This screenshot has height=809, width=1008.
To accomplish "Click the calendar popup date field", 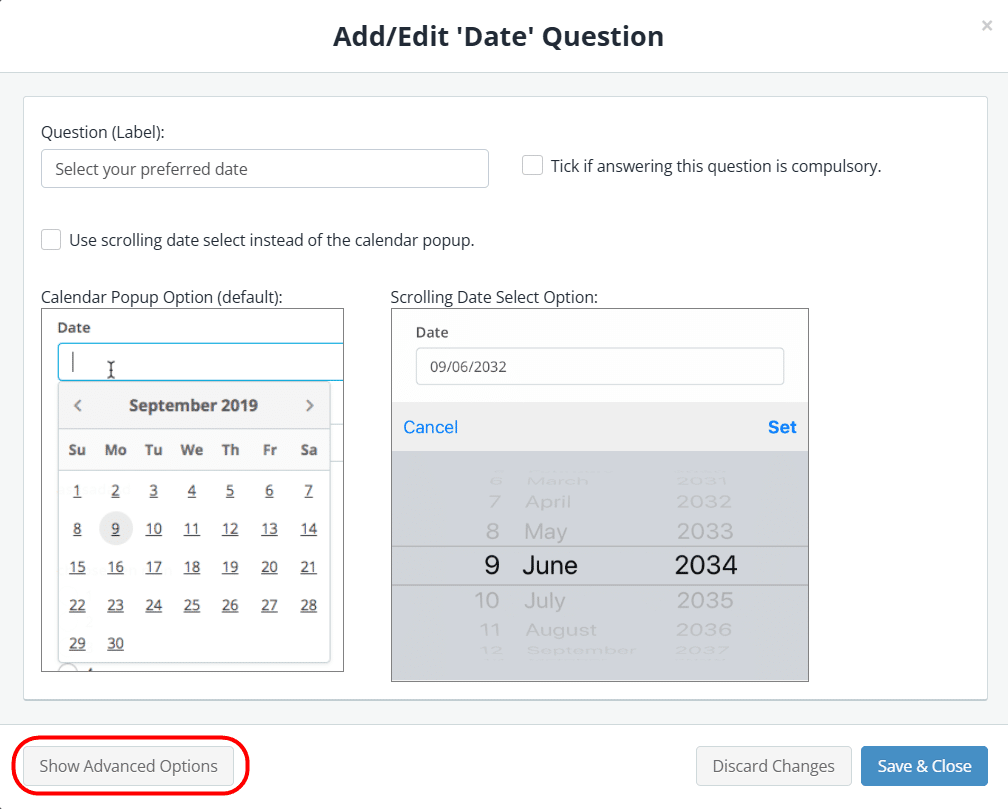I will [x=199, y=361].
